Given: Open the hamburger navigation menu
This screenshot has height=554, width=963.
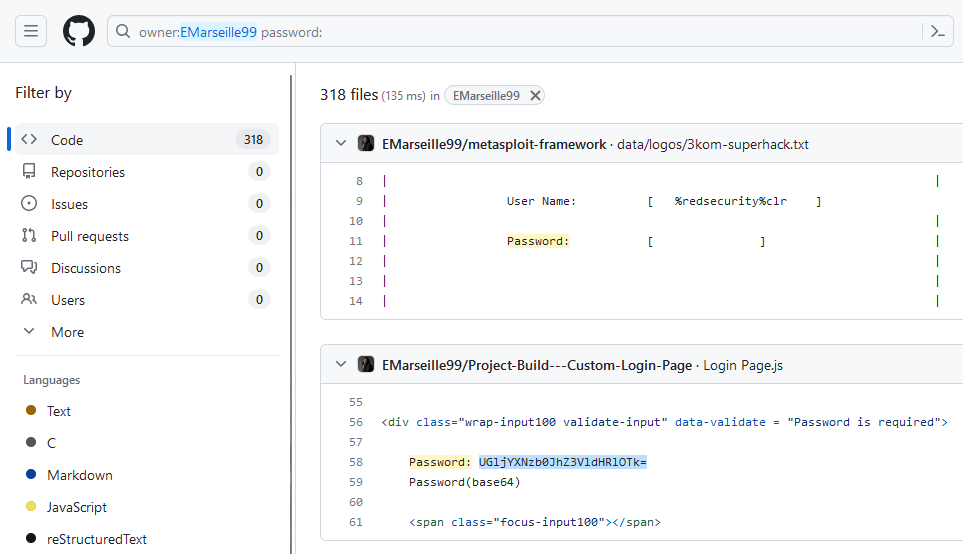Looking at the screenshot, I should coord(31,31).
